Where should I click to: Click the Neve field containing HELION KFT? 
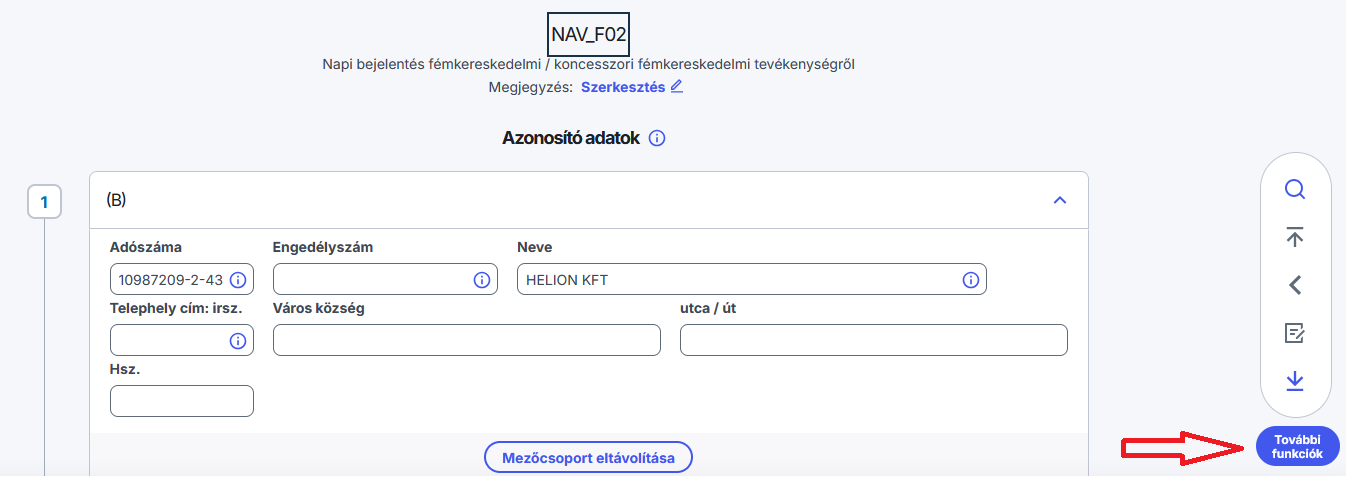coord(735,280)
